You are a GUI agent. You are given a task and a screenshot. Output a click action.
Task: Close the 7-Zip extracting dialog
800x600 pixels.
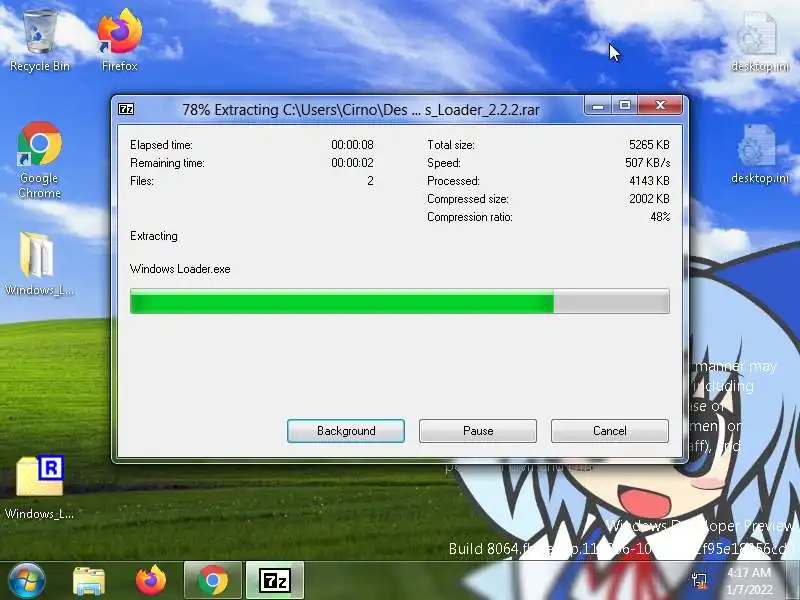tap(660, 106)
